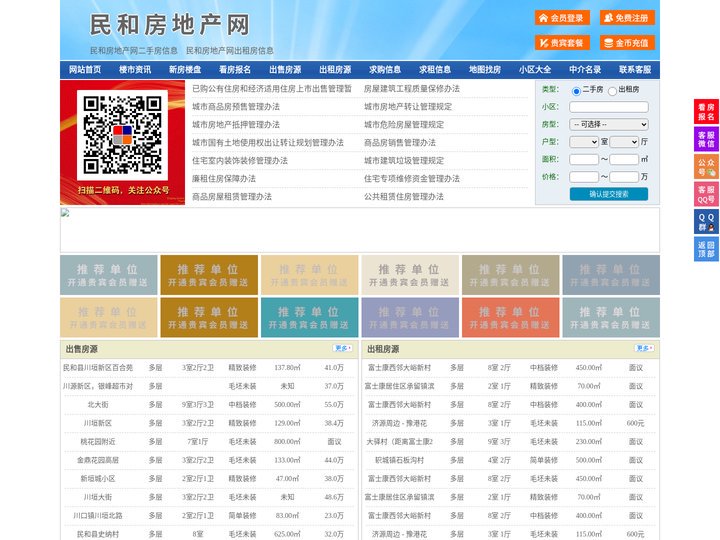Open the 新房楼盘 navigation item
Screen dimensions: 720x540
click(x=185, y=70)
